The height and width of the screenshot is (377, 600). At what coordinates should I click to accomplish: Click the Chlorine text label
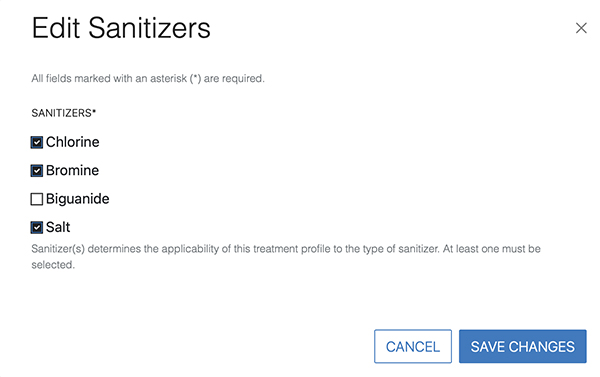(73, 142)
